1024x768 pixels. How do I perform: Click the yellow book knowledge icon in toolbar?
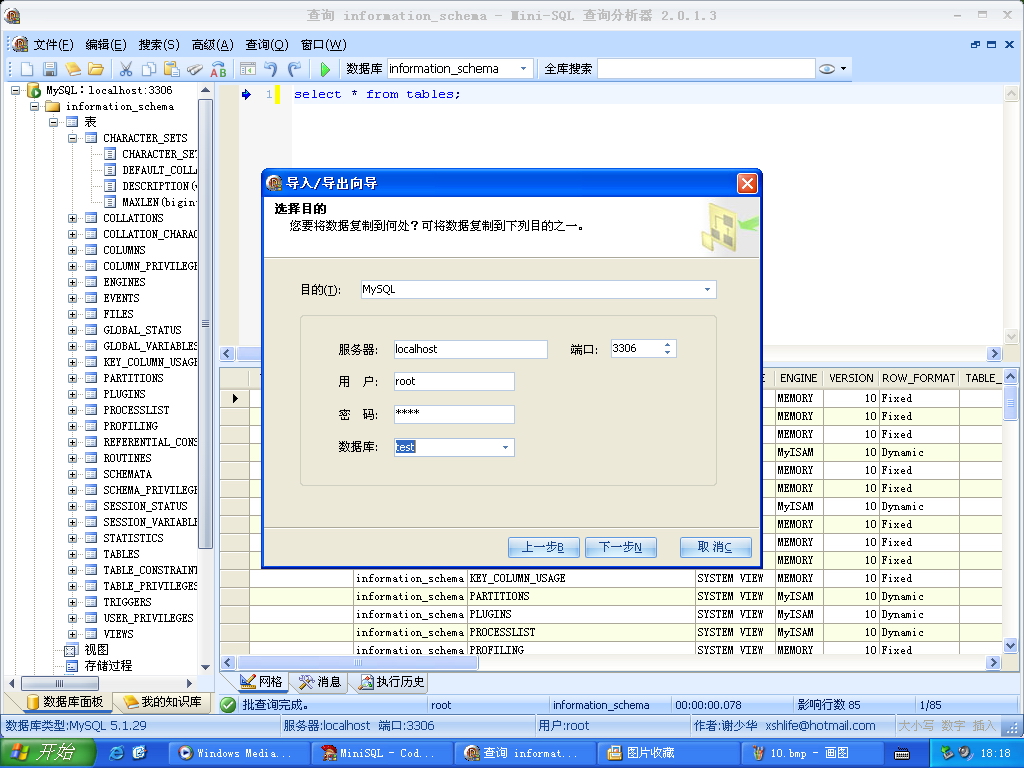[72, 69]
